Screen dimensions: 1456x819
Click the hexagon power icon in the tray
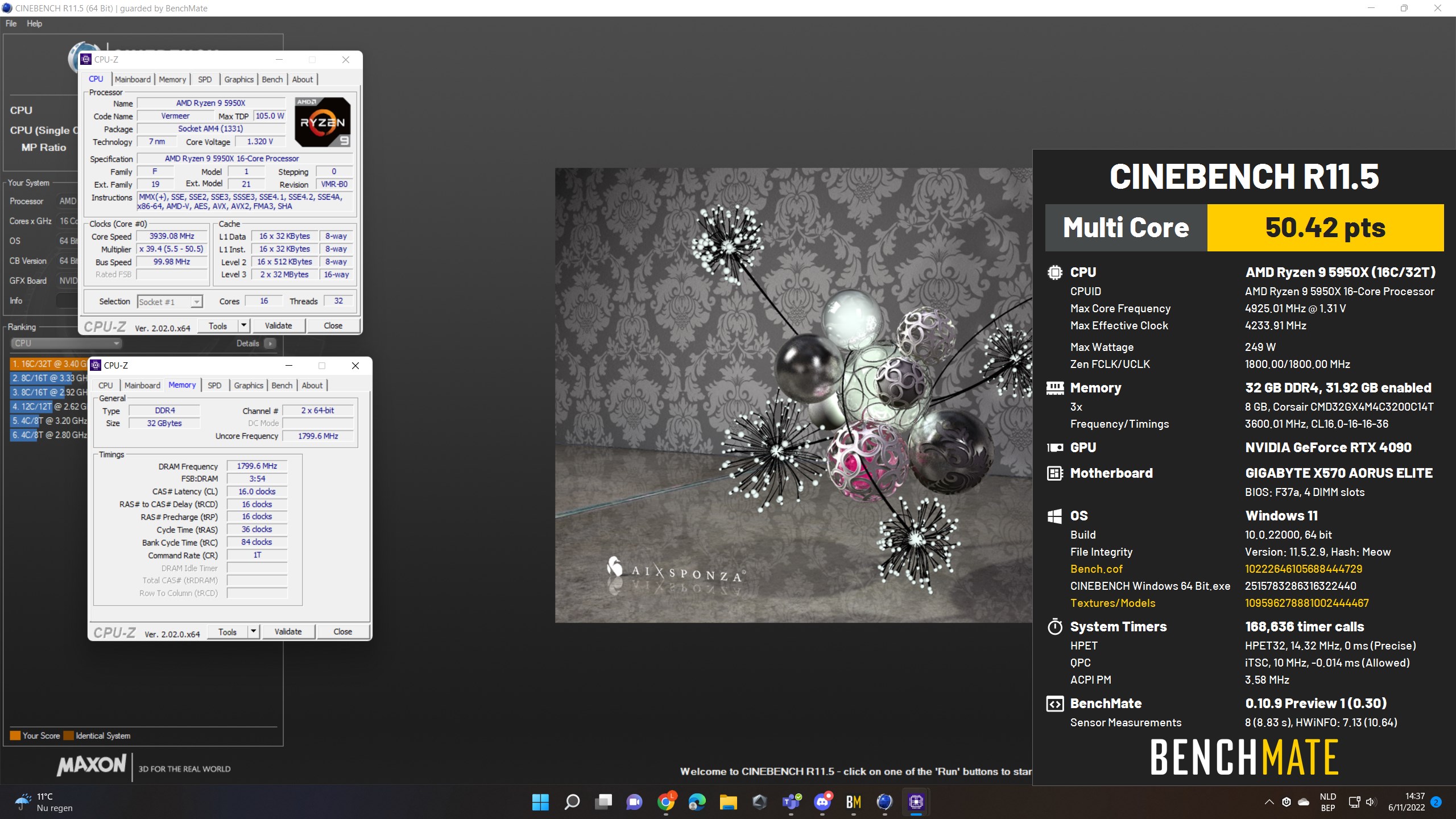pos(1287,802)
